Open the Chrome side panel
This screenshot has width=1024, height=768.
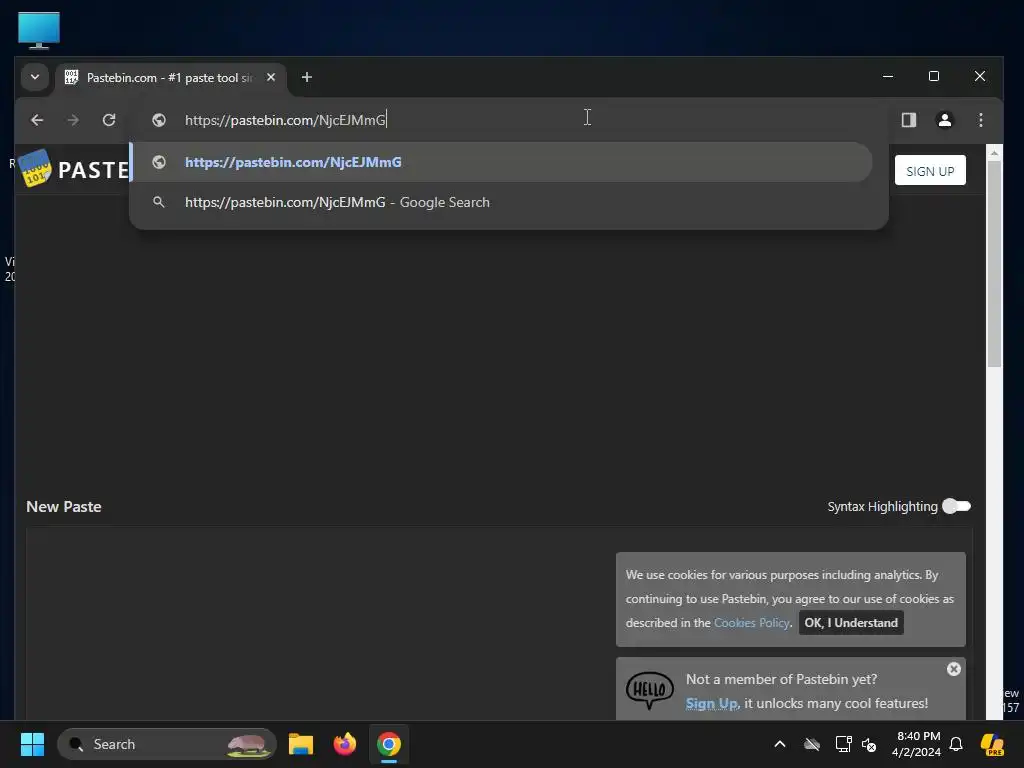(908, 120)
